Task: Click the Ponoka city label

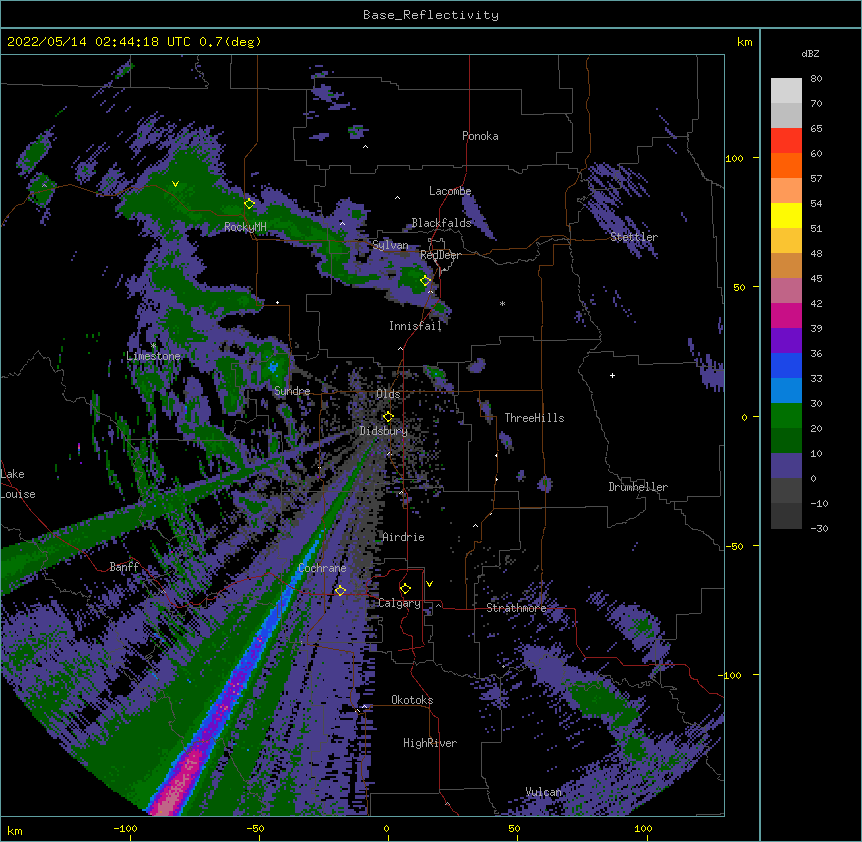Action: (x=480, y=136)
